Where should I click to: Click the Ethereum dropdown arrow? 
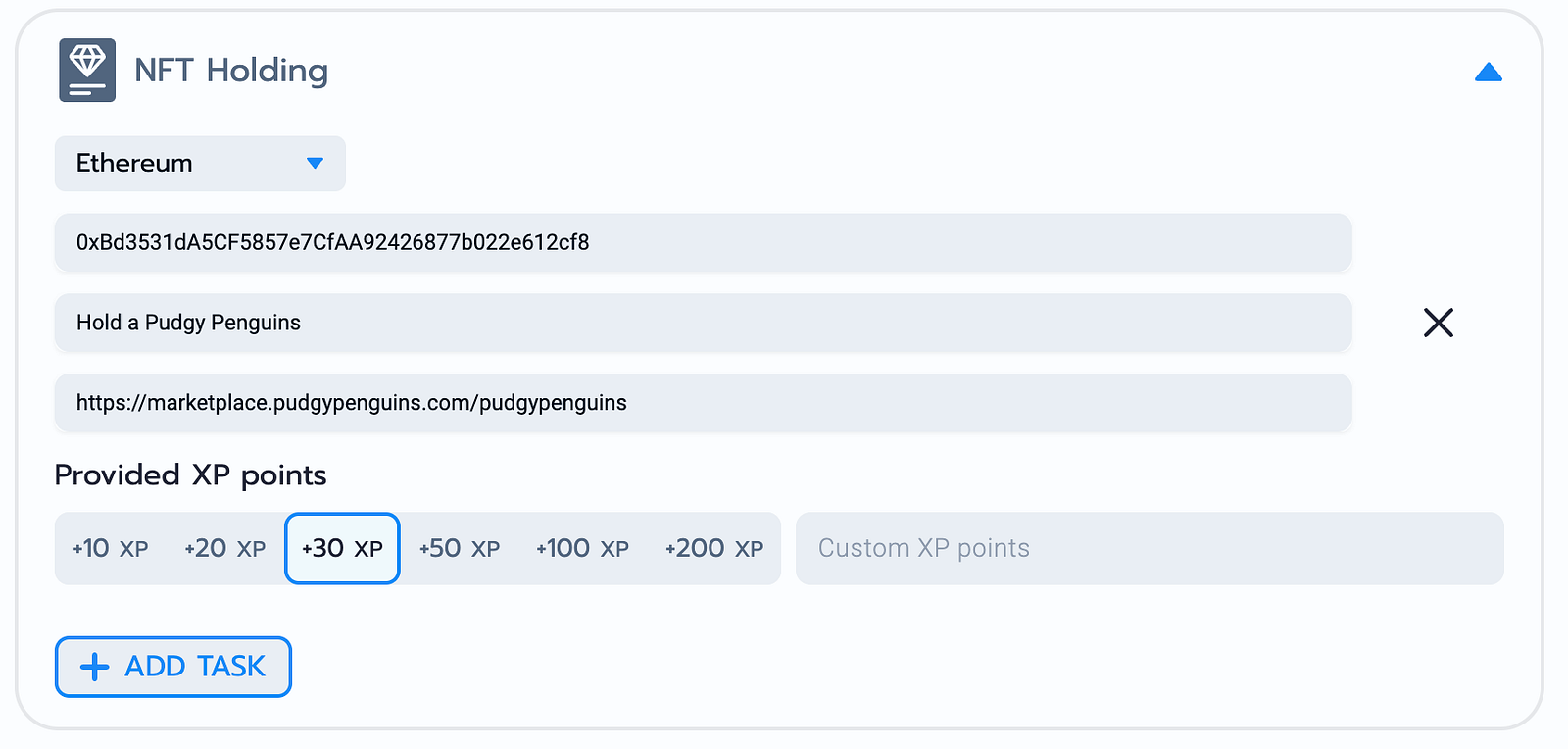click(315, 163)
